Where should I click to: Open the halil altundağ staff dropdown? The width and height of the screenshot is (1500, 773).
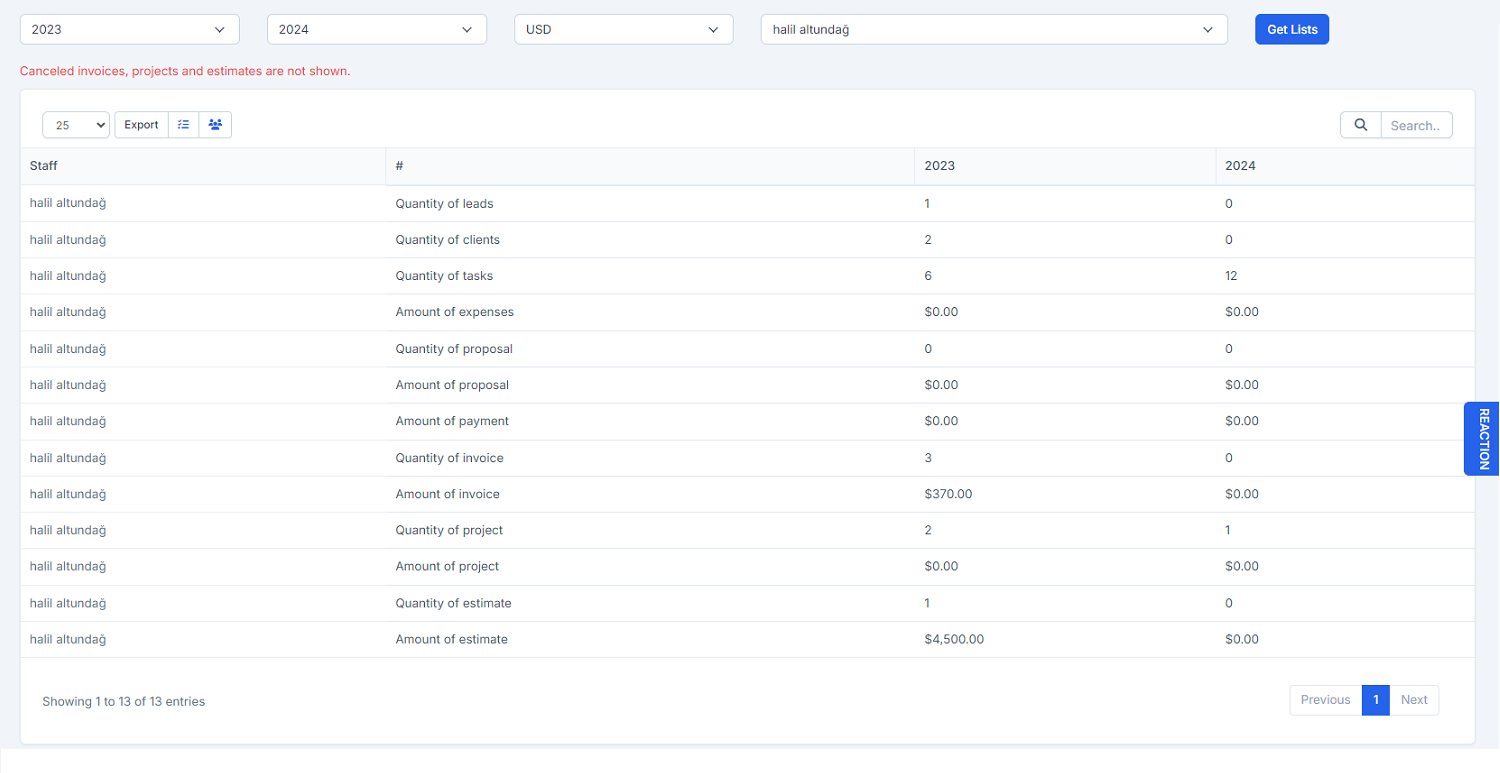pos(994,29)
